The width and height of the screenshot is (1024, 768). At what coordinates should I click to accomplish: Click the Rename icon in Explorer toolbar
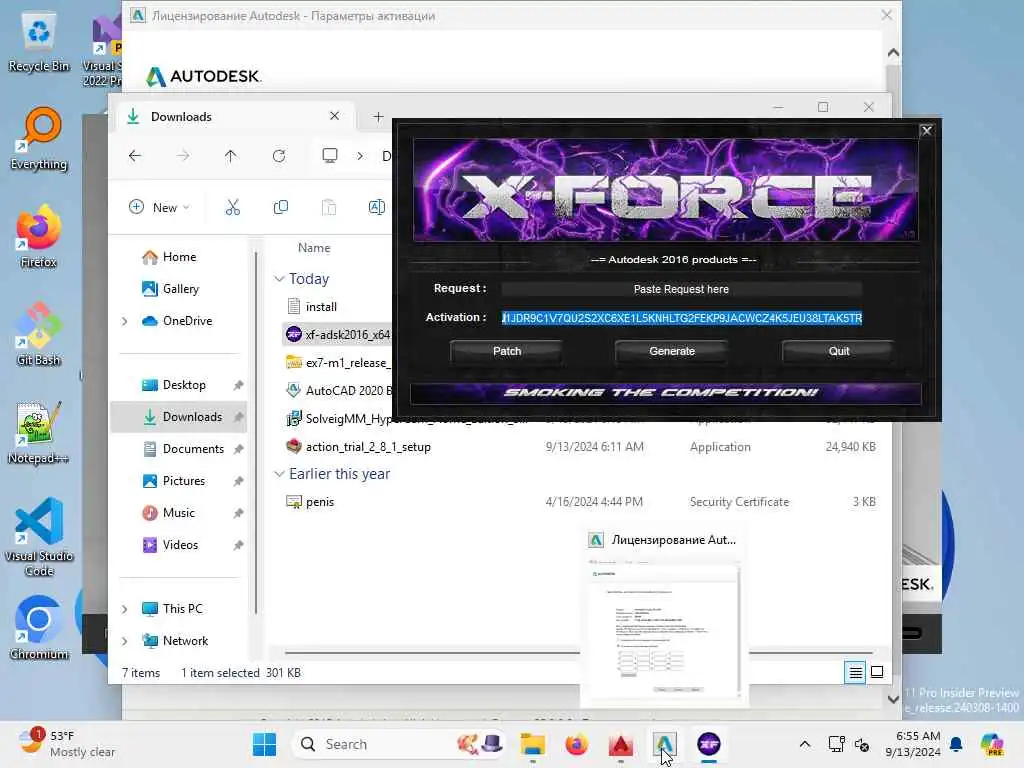click(x=376, y=208)
